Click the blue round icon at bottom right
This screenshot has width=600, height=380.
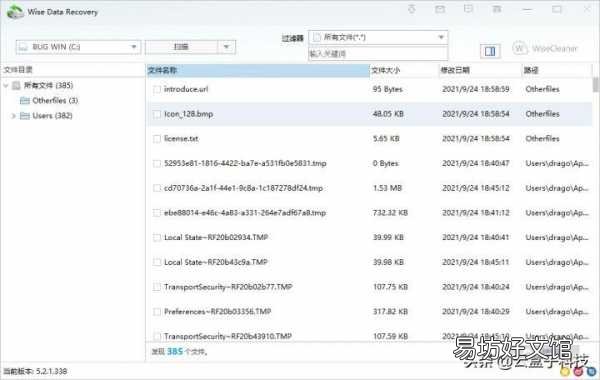tap(592, 371)
